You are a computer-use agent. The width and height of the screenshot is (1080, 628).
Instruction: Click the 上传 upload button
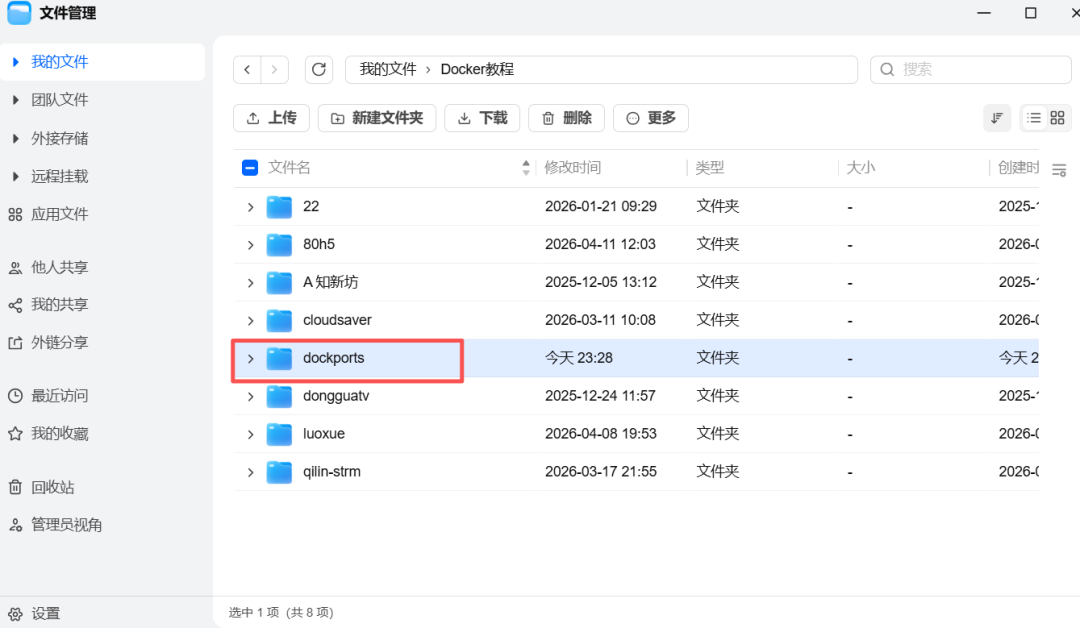(x=271, y=118)
